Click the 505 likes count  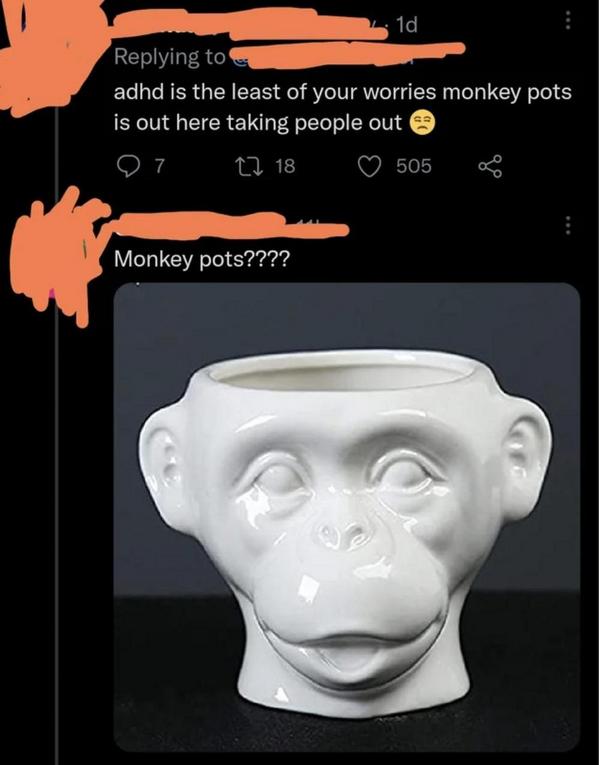click(413, 165)
